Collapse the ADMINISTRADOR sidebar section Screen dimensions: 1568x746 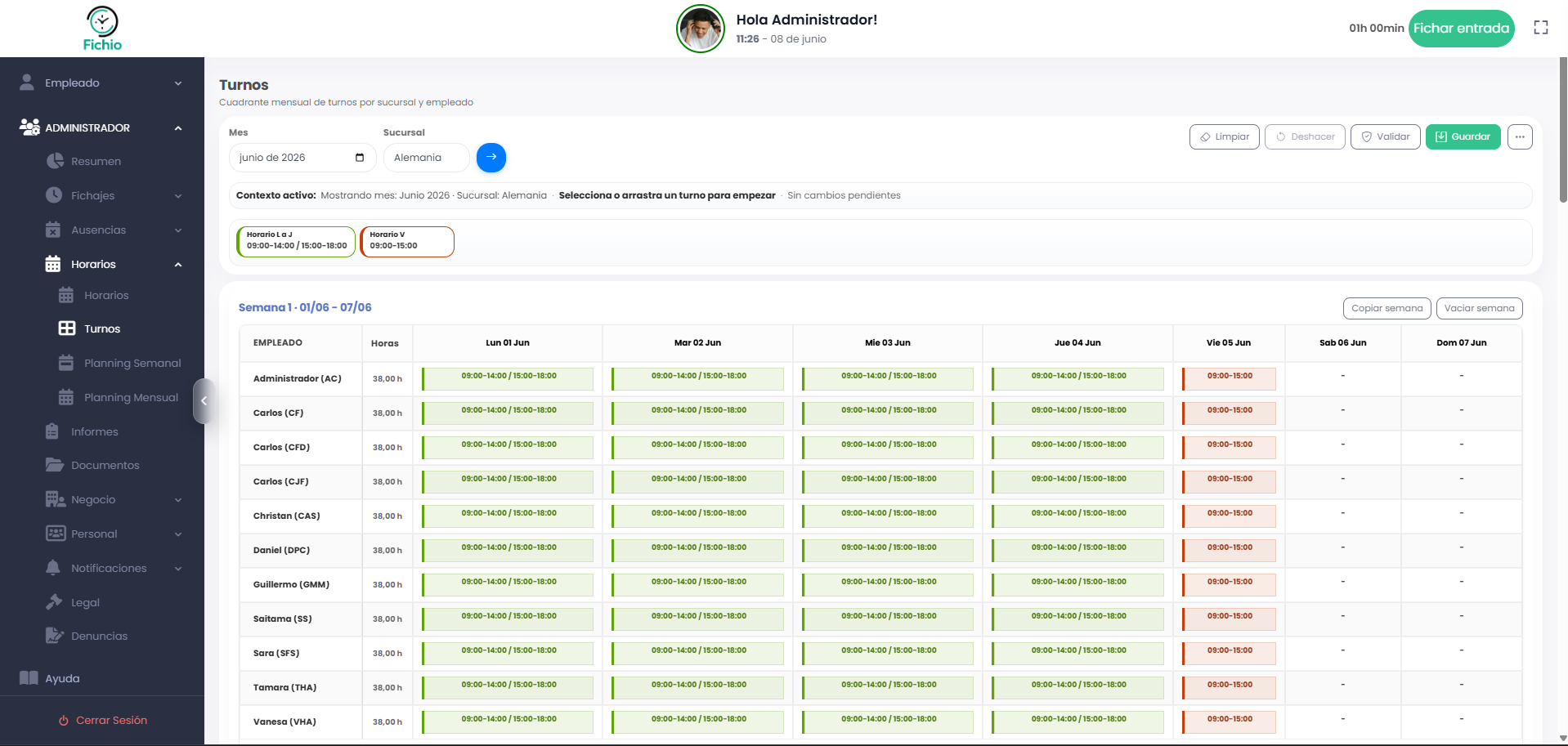tap(102, 127)
